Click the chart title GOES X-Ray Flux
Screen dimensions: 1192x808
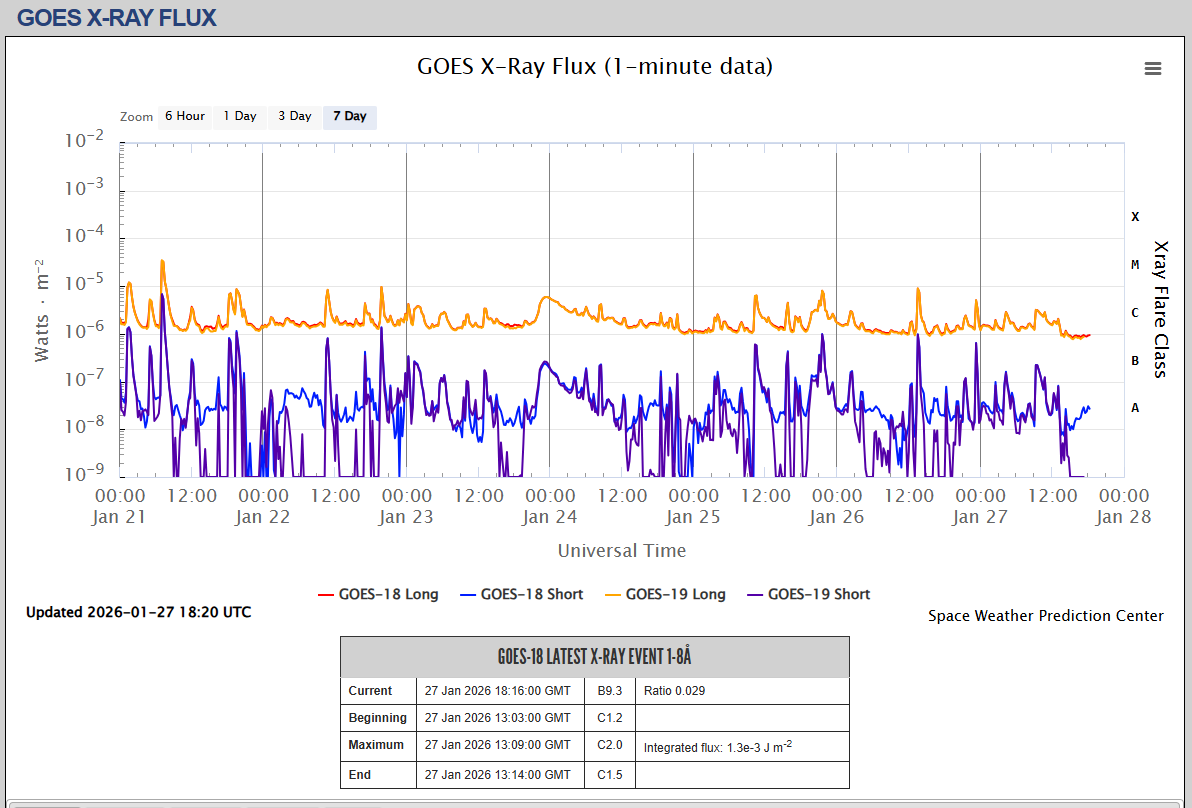tap(595, 67)
